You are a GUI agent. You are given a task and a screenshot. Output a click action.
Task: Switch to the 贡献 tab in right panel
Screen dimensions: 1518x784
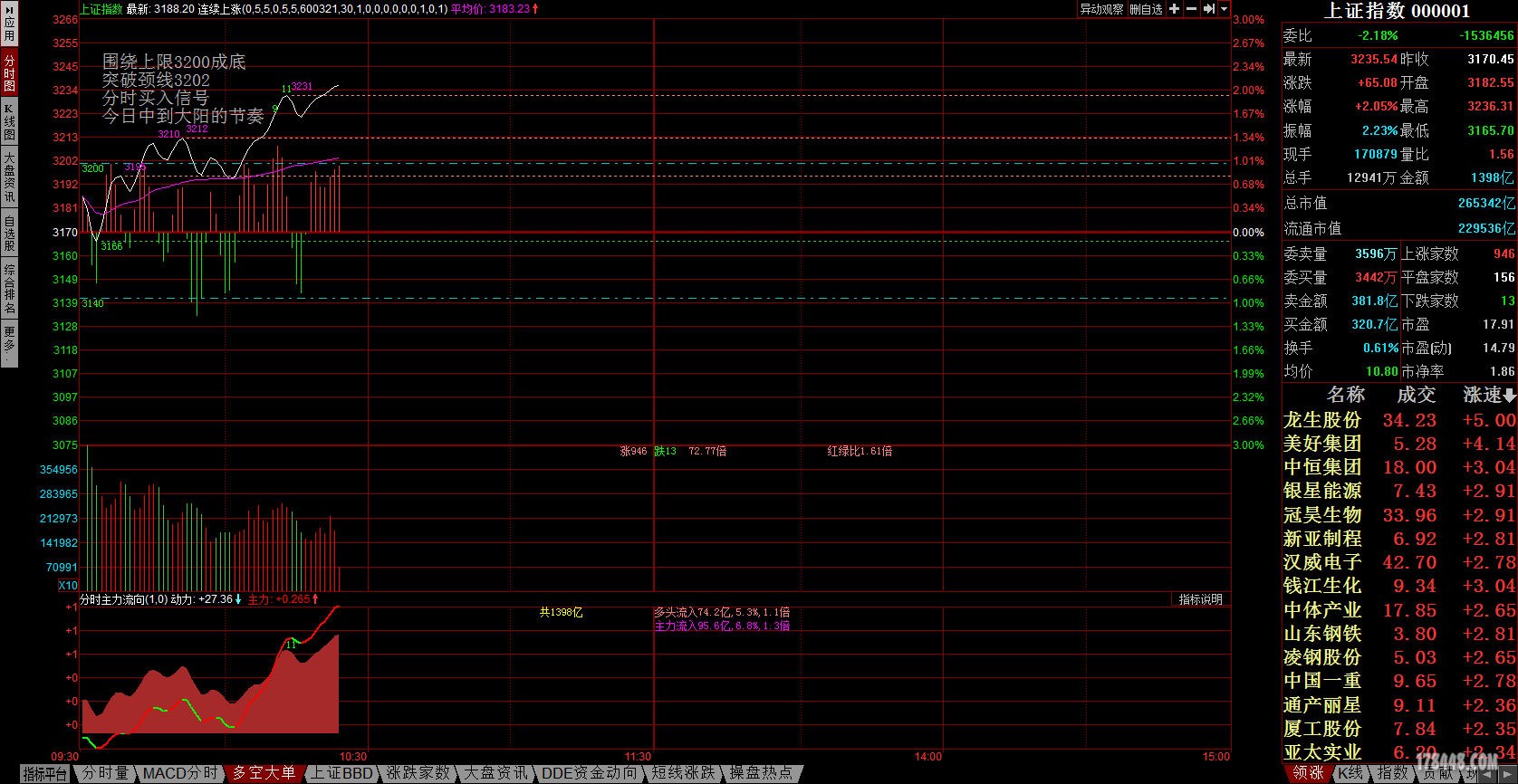click(1436, 773)
